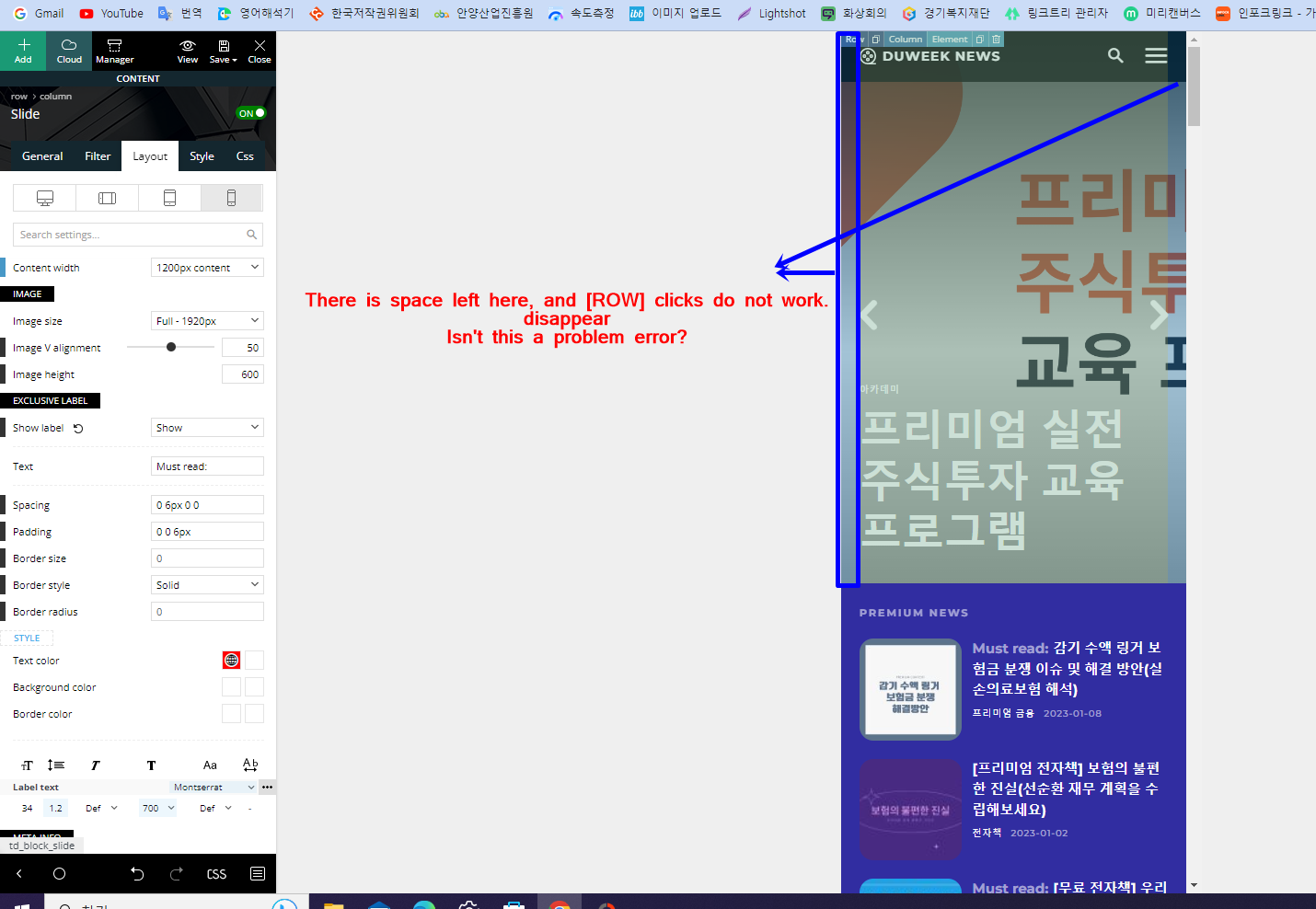This screenshot has height=909, width=1316.
Task: Click the Search settings field
Action: click(138, 235)
